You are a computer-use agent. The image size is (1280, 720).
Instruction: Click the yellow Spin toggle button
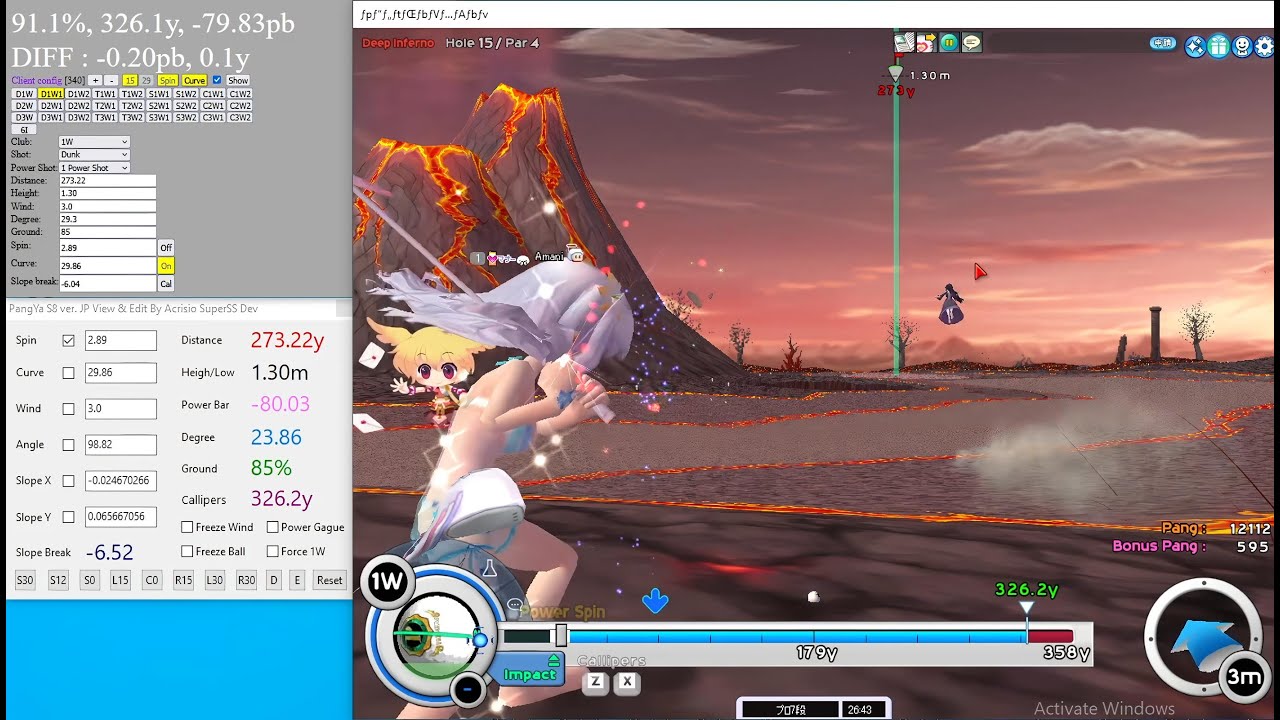point(167,80)
